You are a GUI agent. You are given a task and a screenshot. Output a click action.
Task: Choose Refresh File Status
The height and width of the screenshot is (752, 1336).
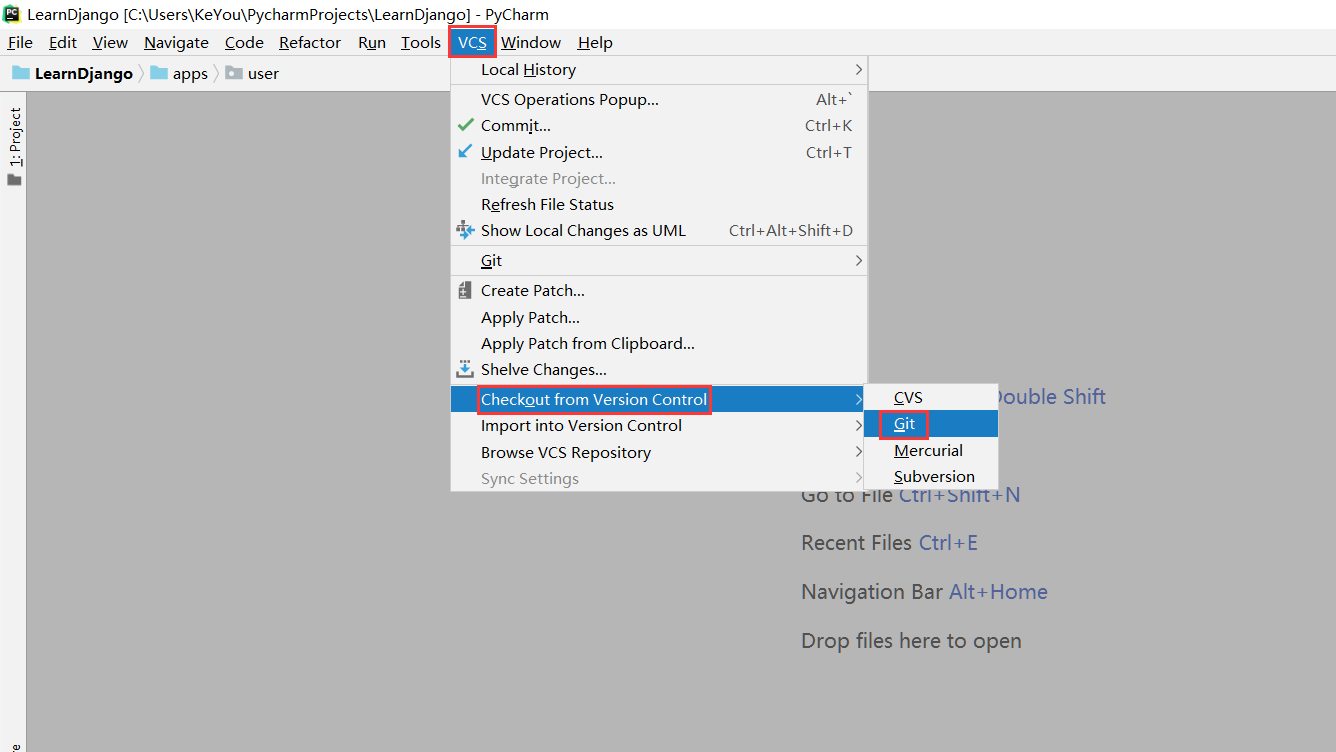(660, 204)
